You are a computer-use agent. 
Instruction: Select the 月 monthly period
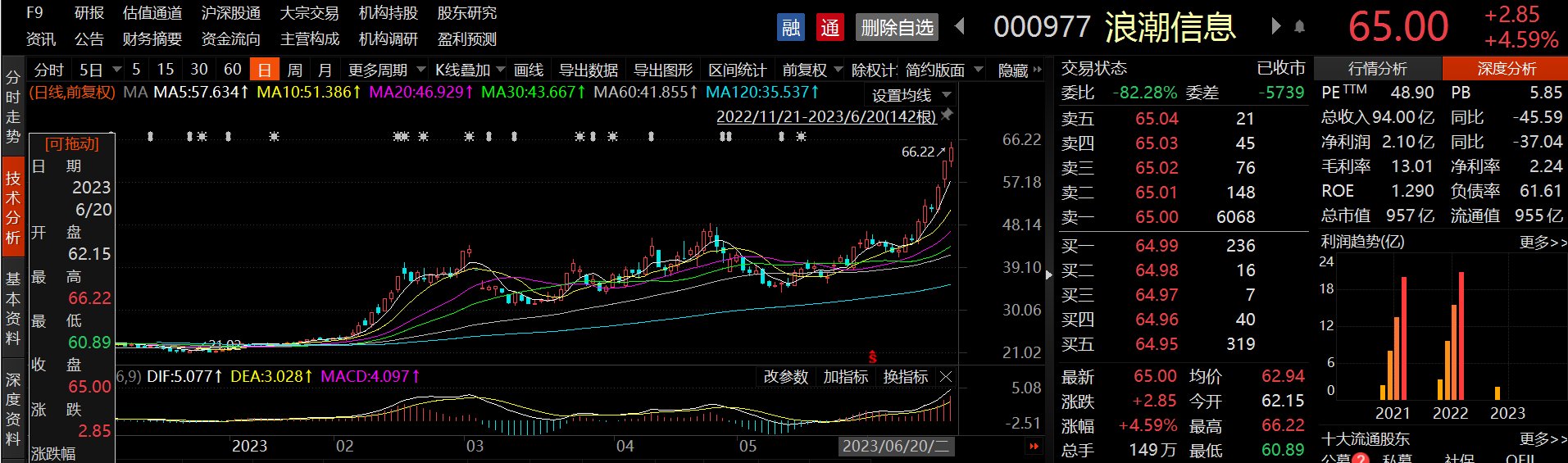[325, 70]
